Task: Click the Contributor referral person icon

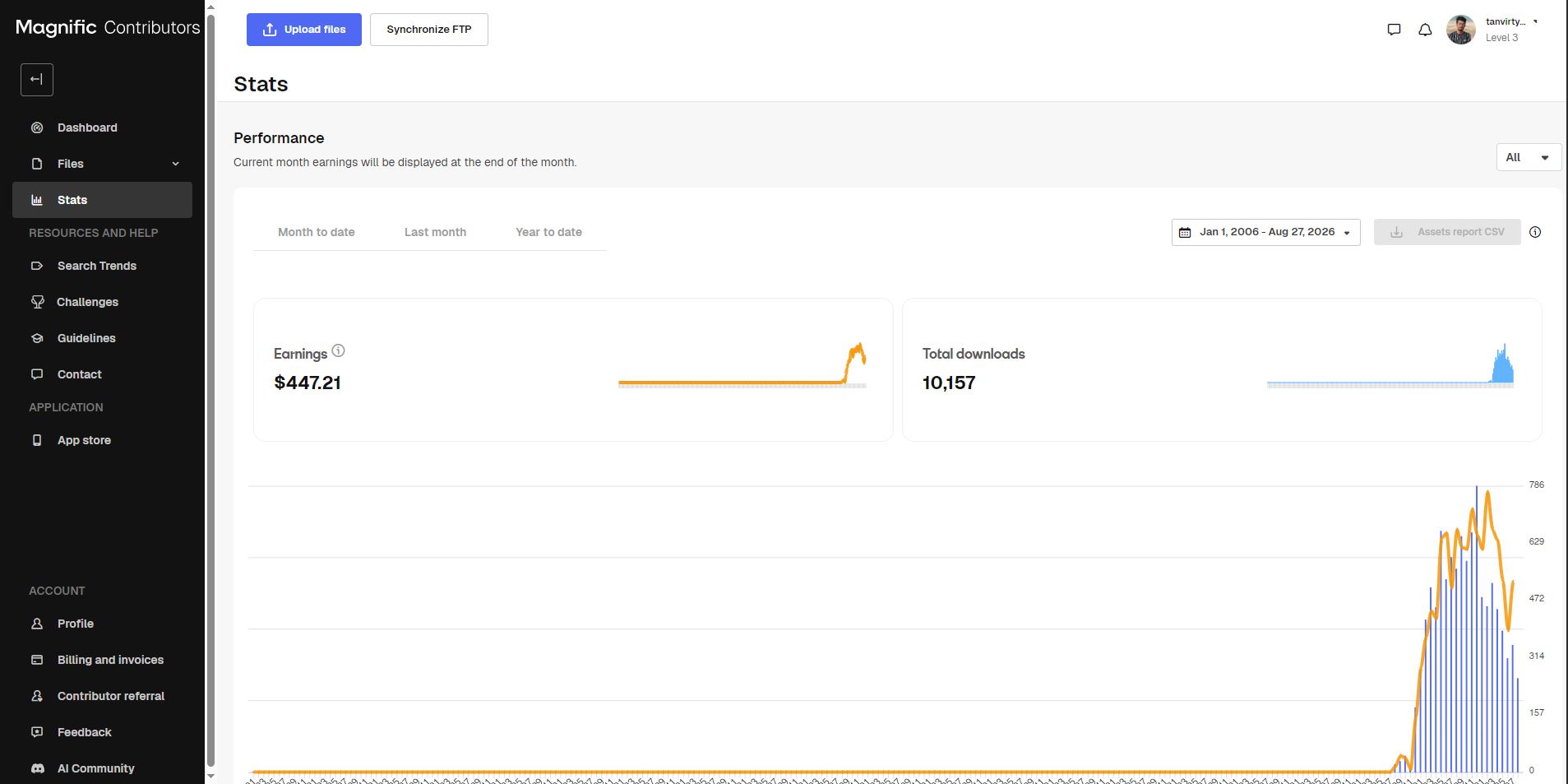Action: click(x=37, y=696)
